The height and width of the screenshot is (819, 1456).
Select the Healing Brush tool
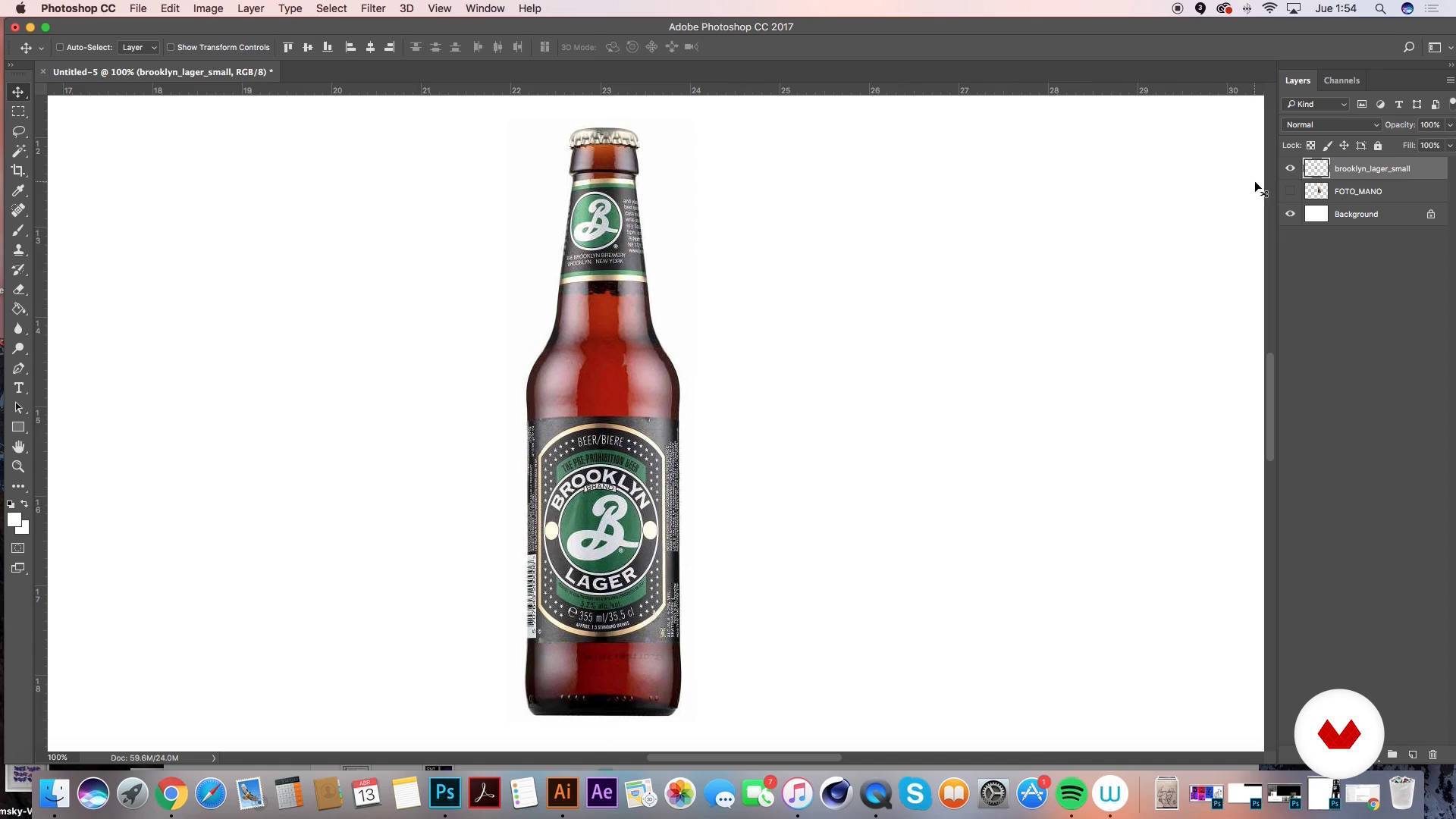[x=18, y=210]
